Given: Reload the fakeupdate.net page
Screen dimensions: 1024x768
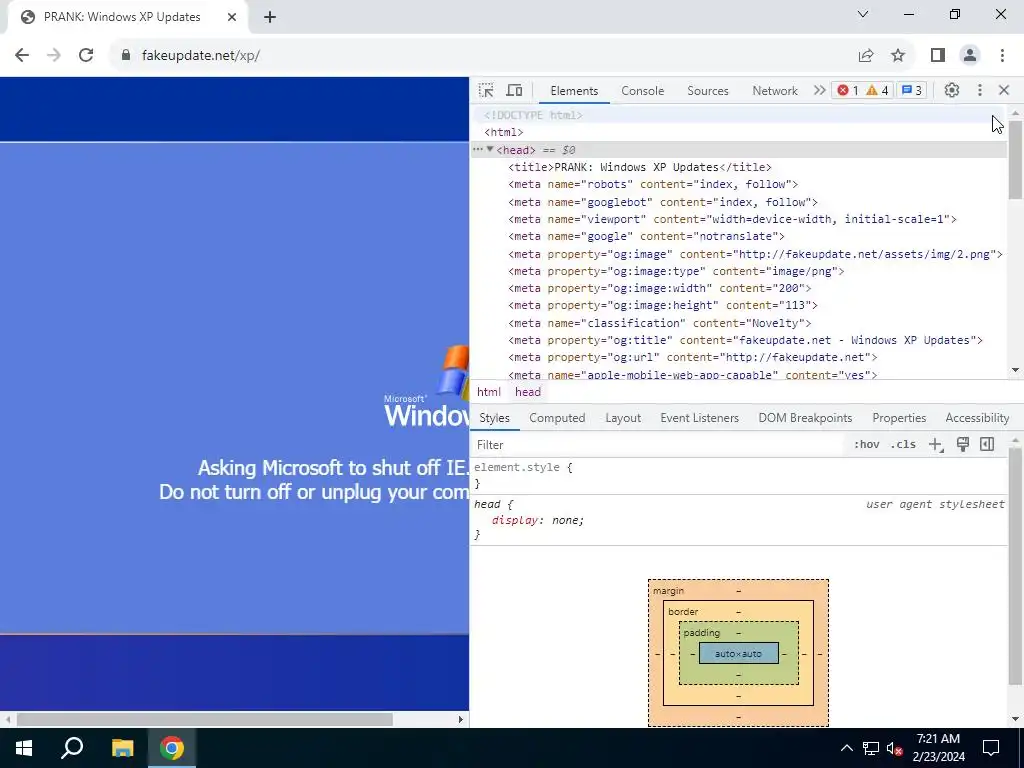Looking at the screenshot, I should pos(86,56).
